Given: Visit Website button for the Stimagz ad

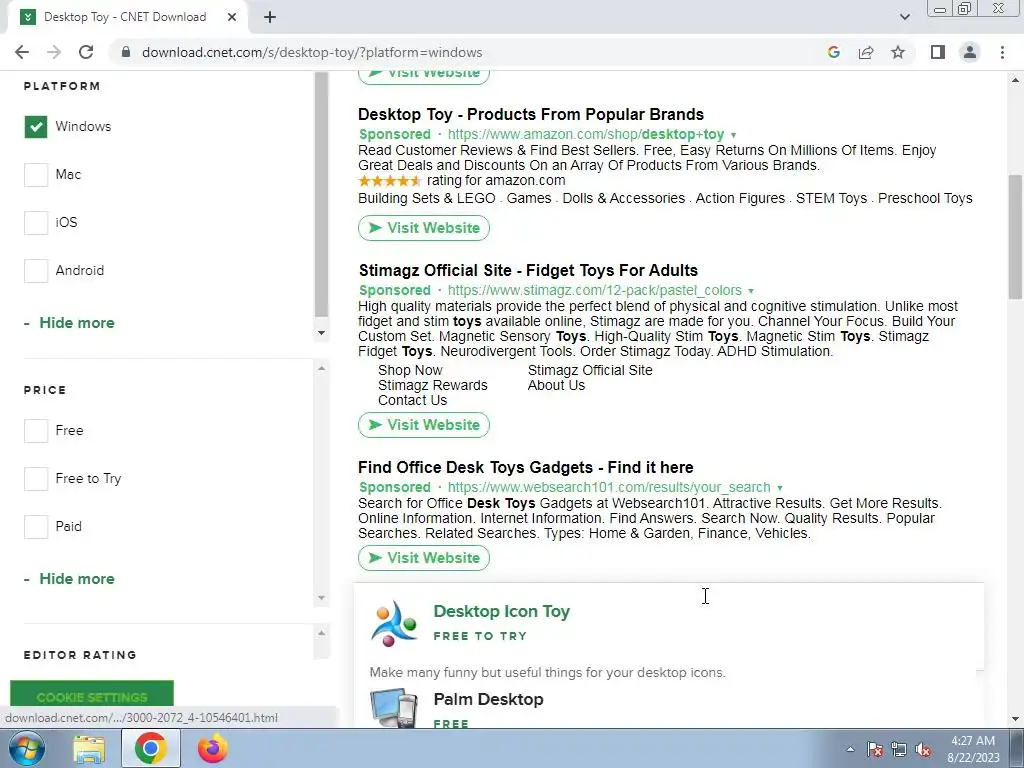Looking at the screenshot, I should click(424, 425).
